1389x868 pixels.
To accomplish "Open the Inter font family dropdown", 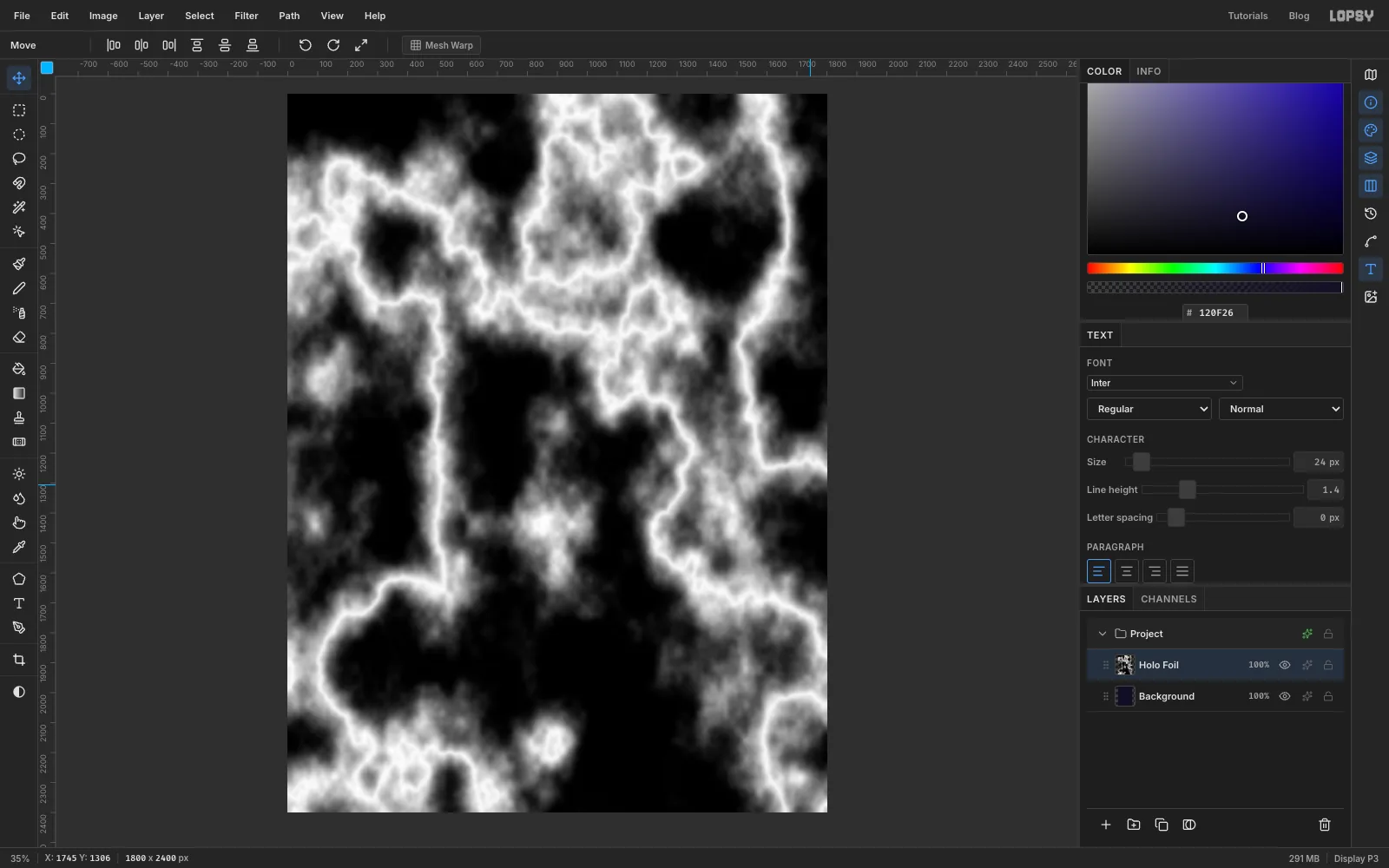I will 1164,383.
